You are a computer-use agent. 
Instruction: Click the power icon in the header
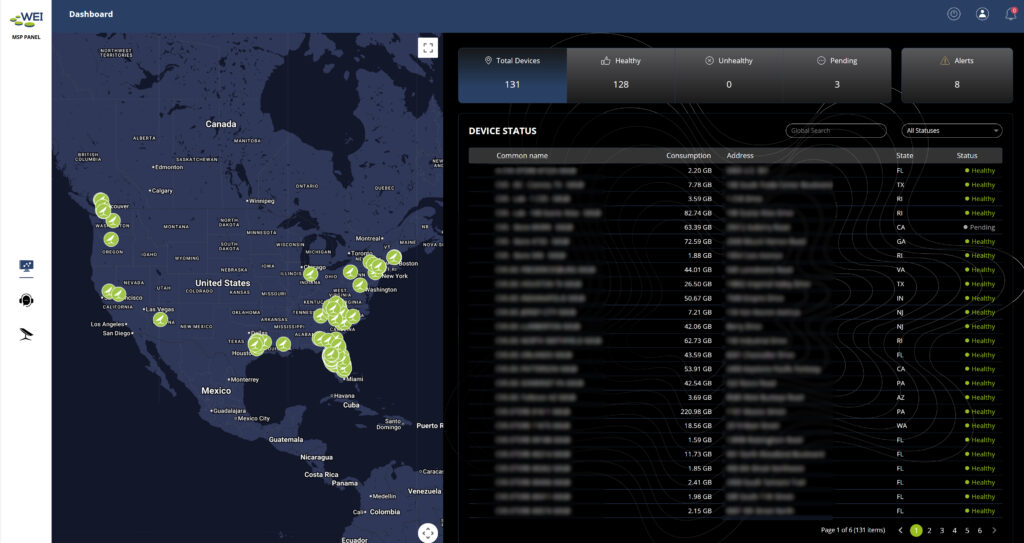point(953,14)
